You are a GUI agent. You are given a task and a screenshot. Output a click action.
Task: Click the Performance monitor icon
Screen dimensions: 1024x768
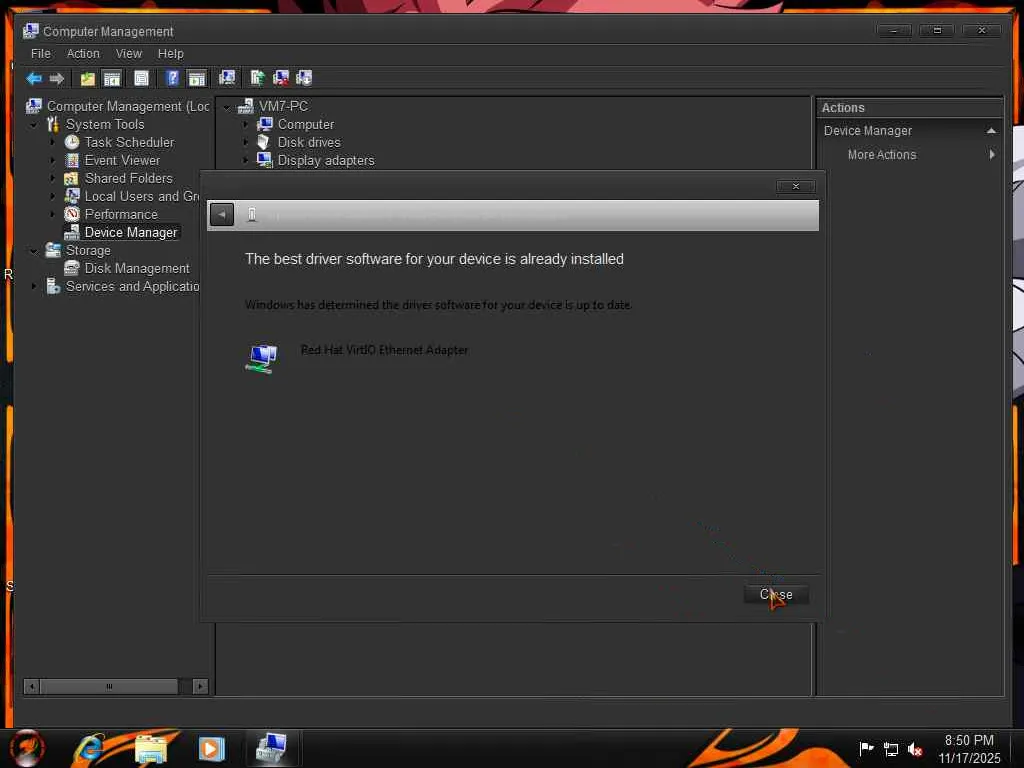pos(72,214)
